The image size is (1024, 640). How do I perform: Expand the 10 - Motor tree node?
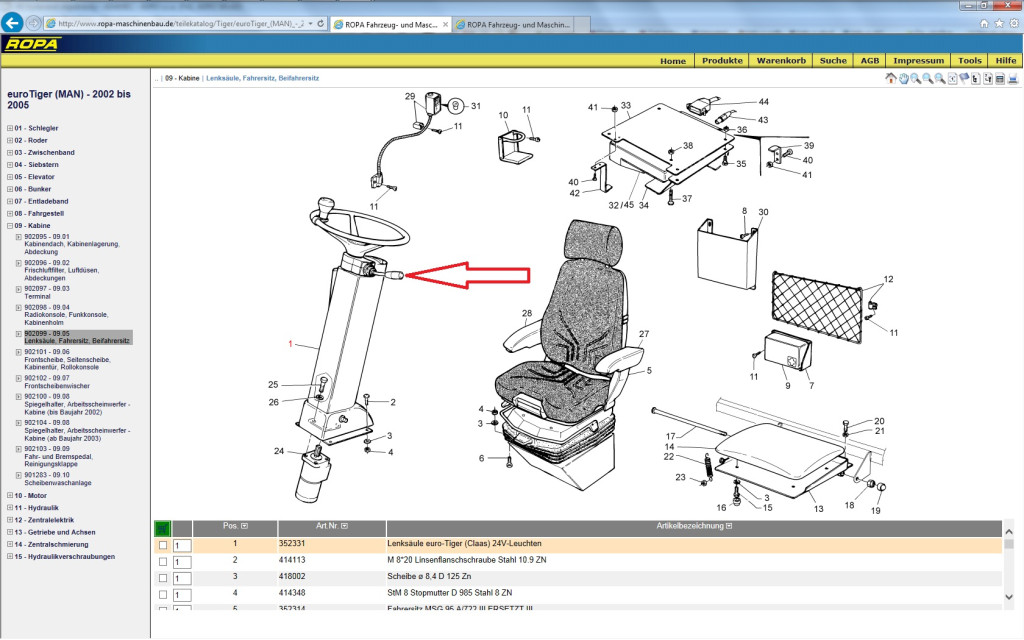pyautogui.click(x=10, y=496)
